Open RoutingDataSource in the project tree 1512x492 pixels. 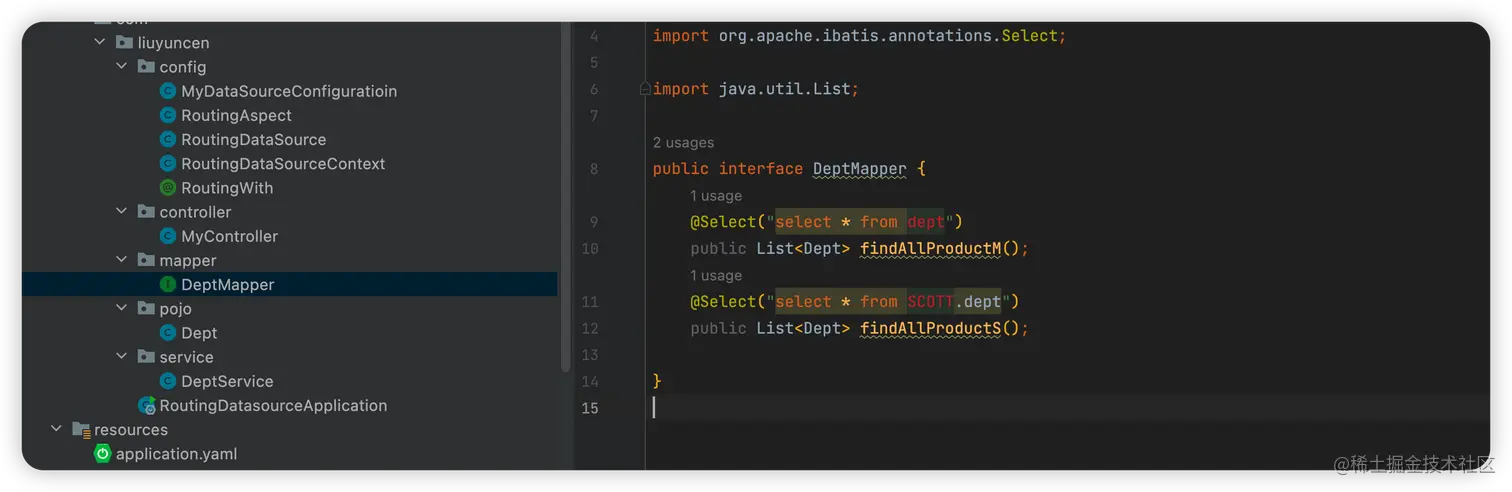253,139
